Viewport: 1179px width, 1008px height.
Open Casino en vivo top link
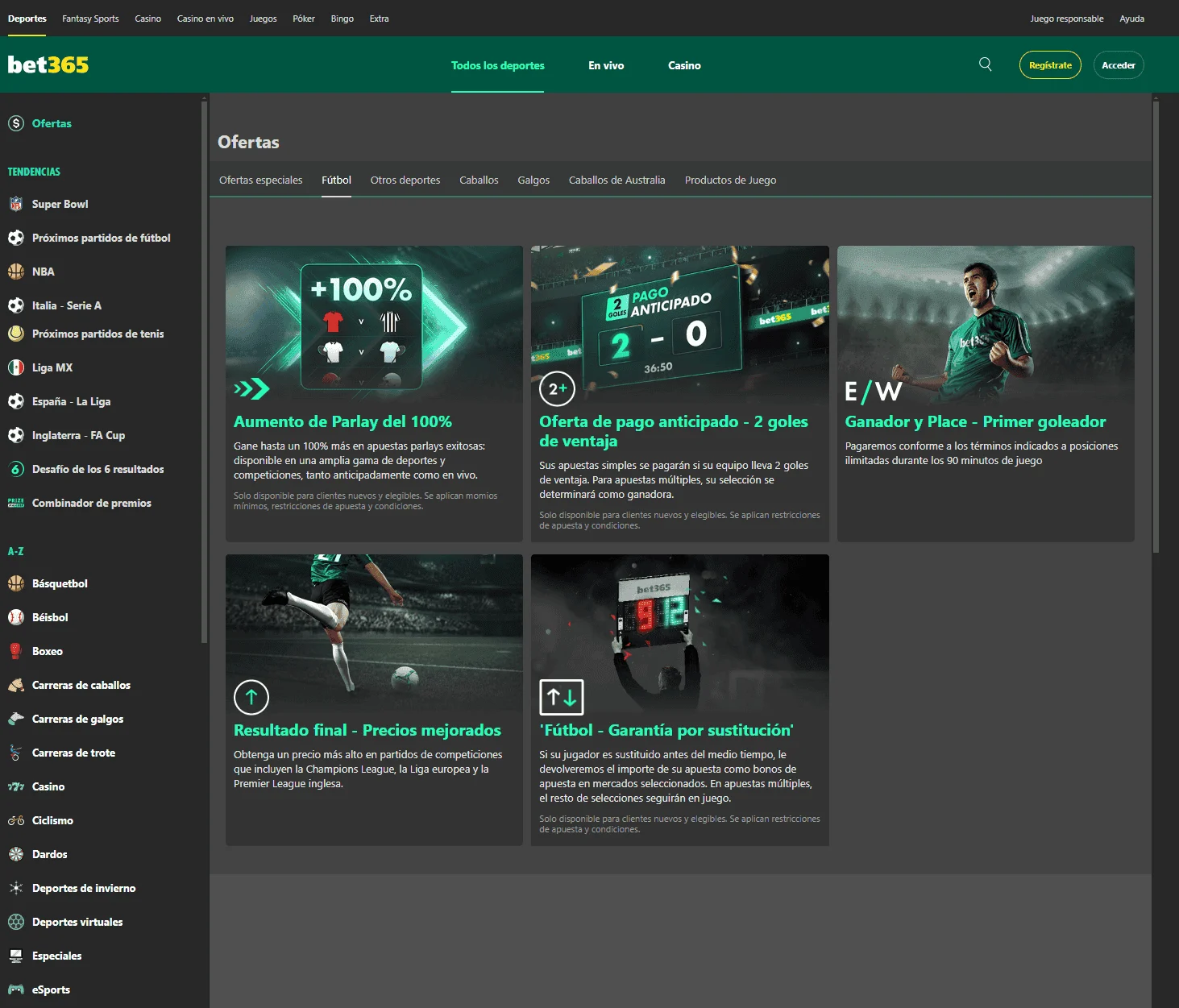tap(205, 19)
